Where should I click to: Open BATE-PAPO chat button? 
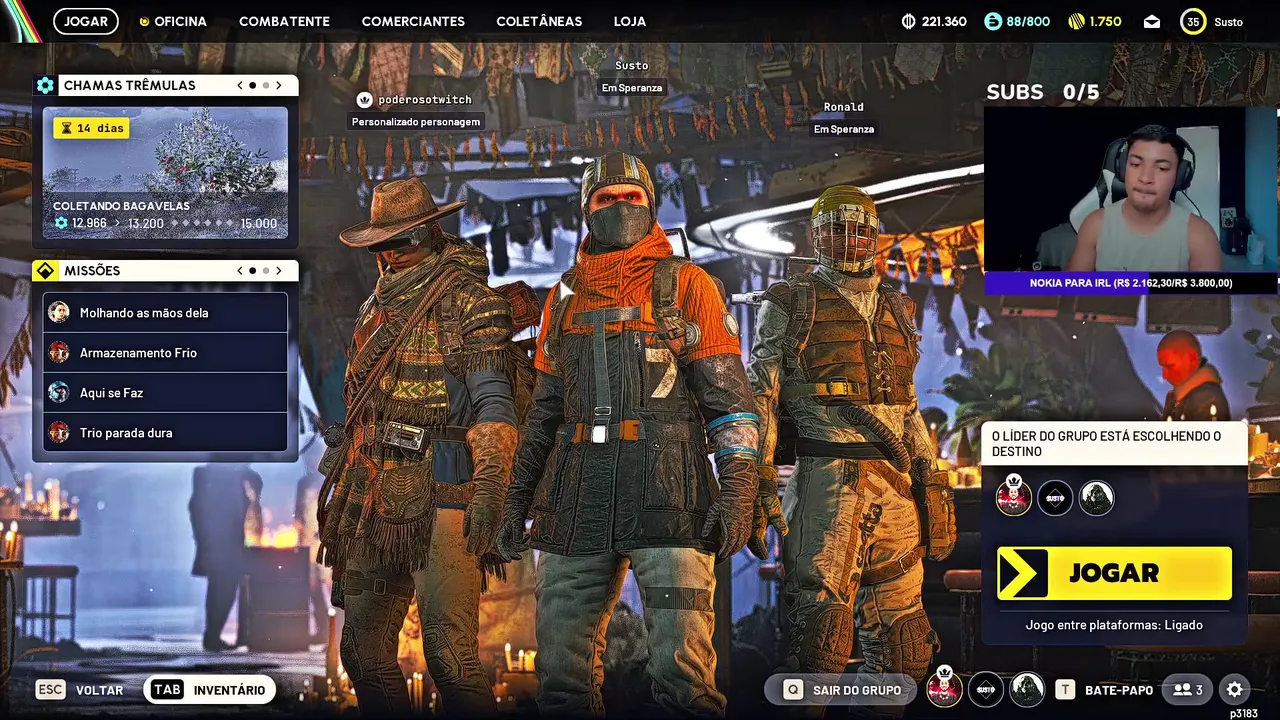coord(1105,690)
